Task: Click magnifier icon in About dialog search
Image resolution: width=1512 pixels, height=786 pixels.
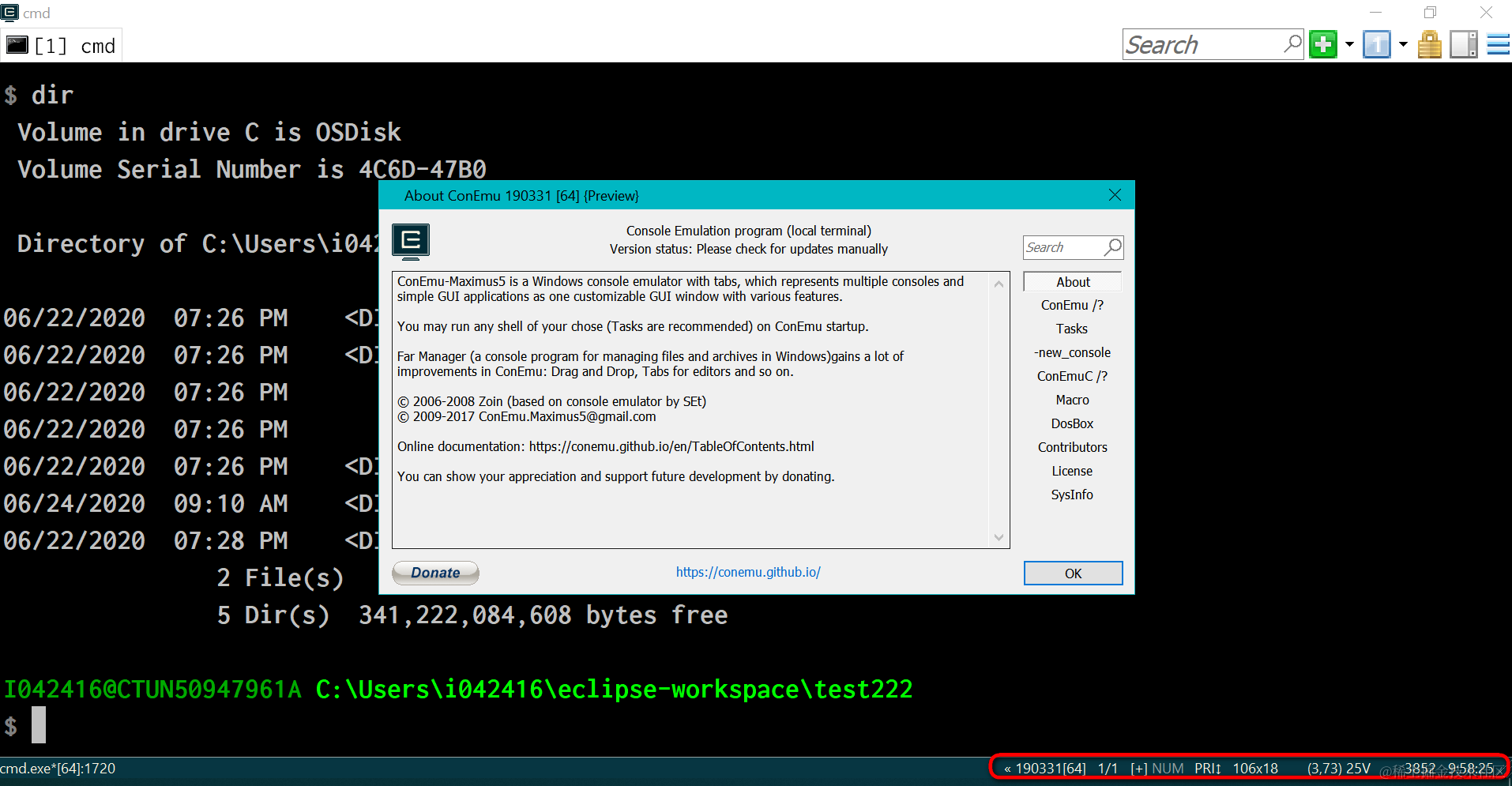Action: [1112, 247]
